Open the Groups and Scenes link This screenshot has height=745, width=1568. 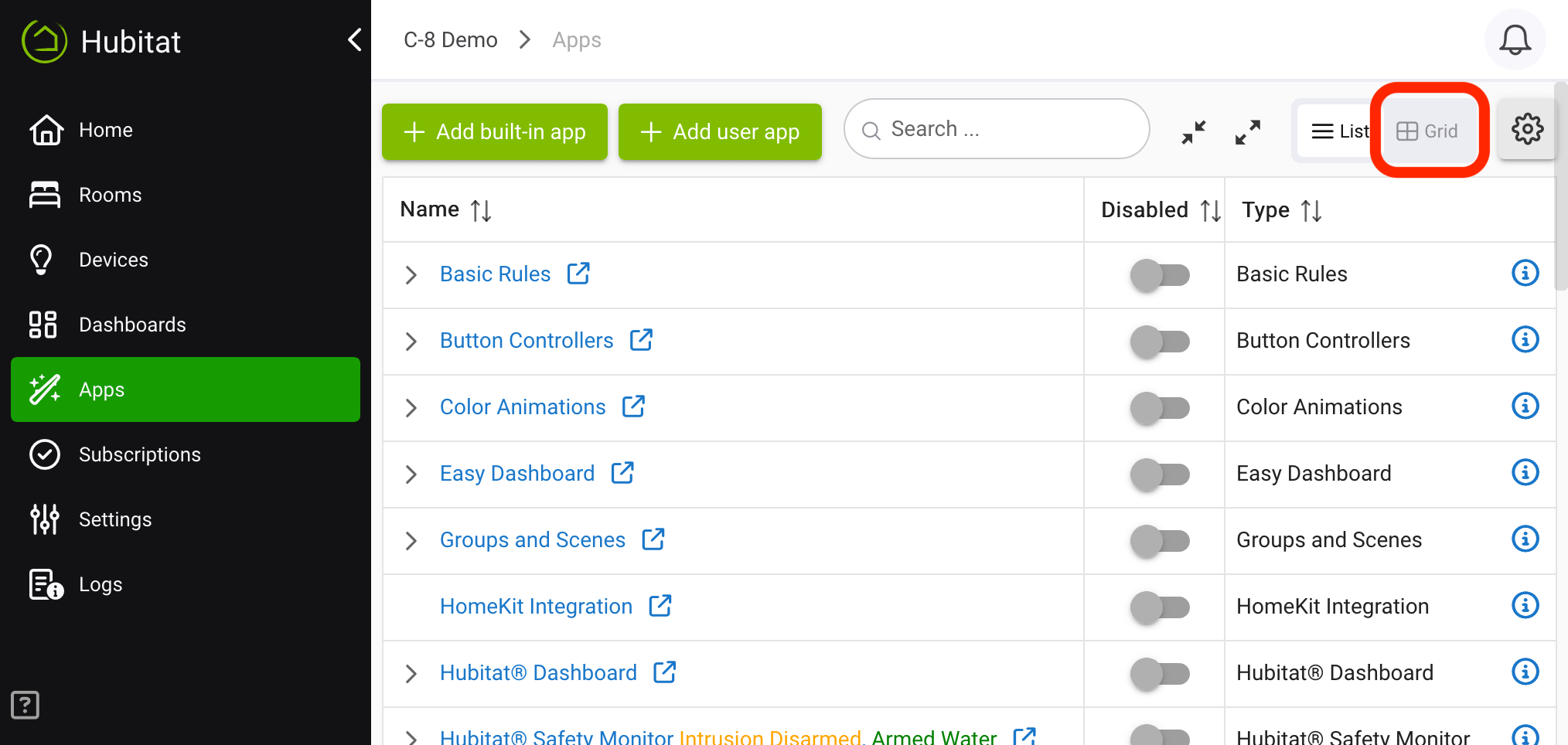532,540
